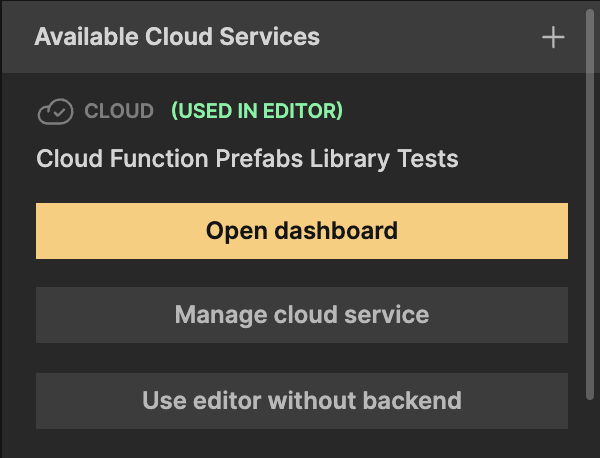Click the Available Cloud Services header
Screen dimensions: 600x458
tap(177, 37)
